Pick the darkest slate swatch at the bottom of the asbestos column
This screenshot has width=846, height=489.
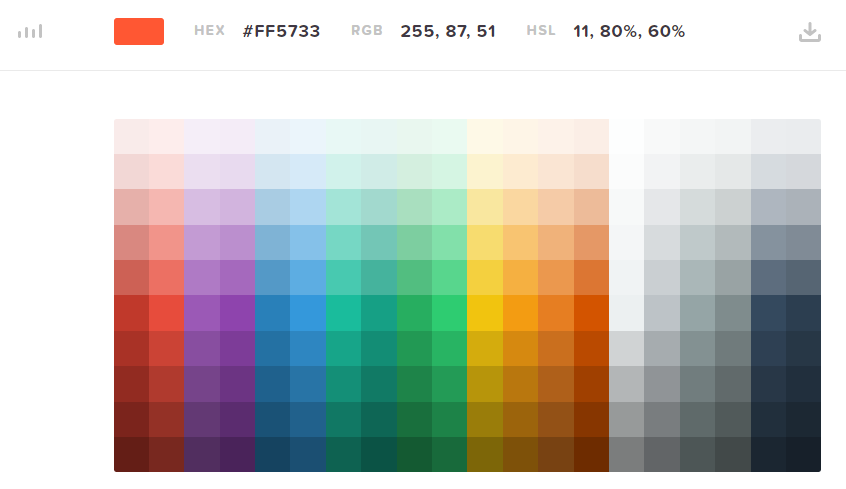733,454
